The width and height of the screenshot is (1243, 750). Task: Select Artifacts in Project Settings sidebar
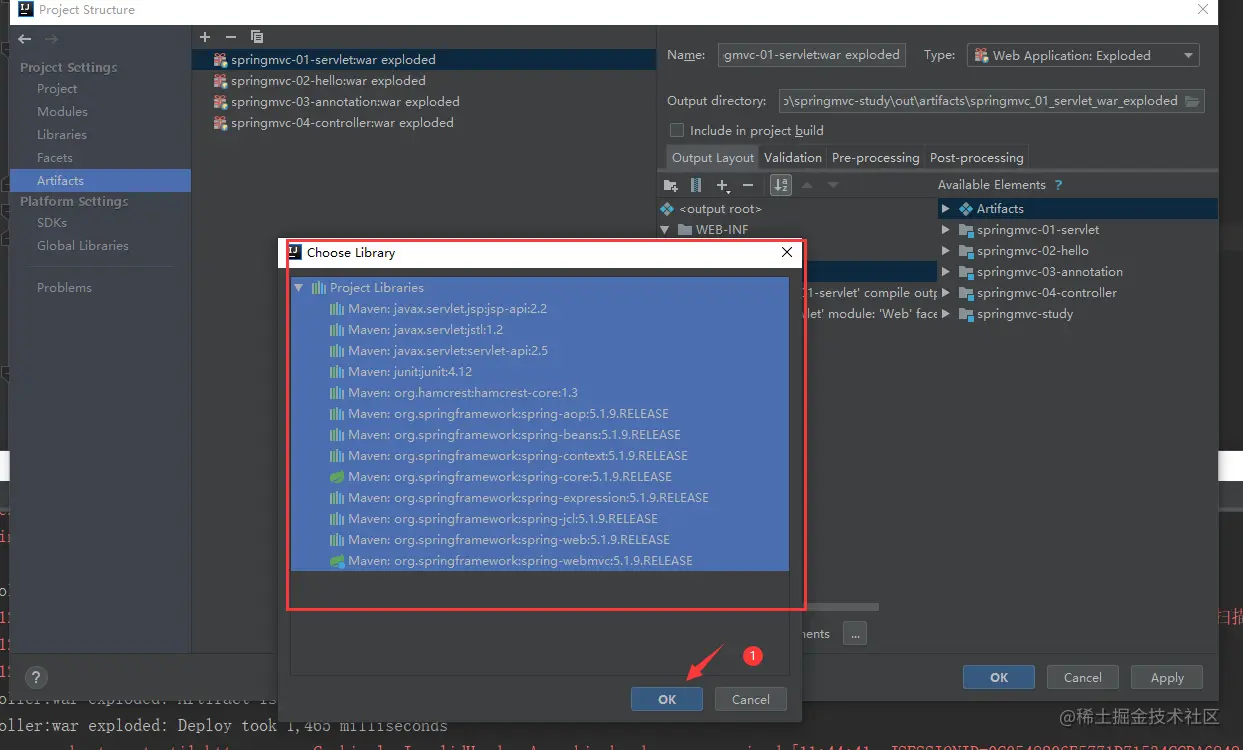click(100, 181)
